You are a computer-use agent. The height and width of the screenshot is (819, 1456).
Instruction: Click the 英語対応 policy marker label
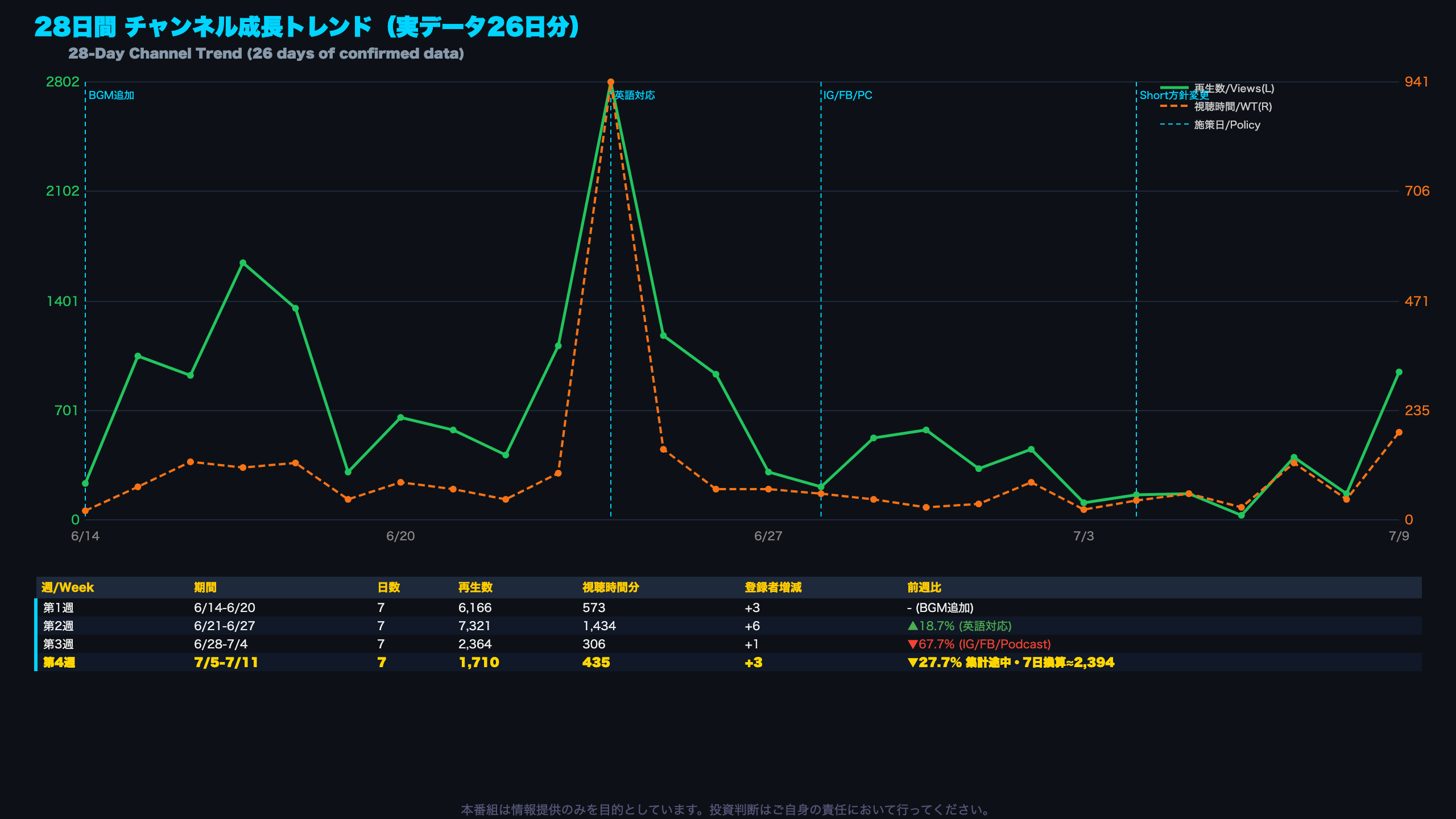tap(635, 96)
